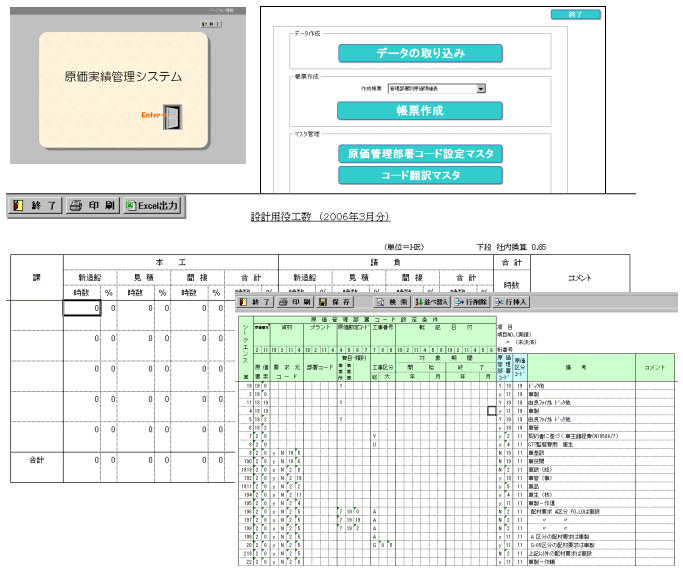Click 保存 save icon in master toolbar
Image resolution: width=683 pixels, height=572 pixels.
tap(334, 302)
